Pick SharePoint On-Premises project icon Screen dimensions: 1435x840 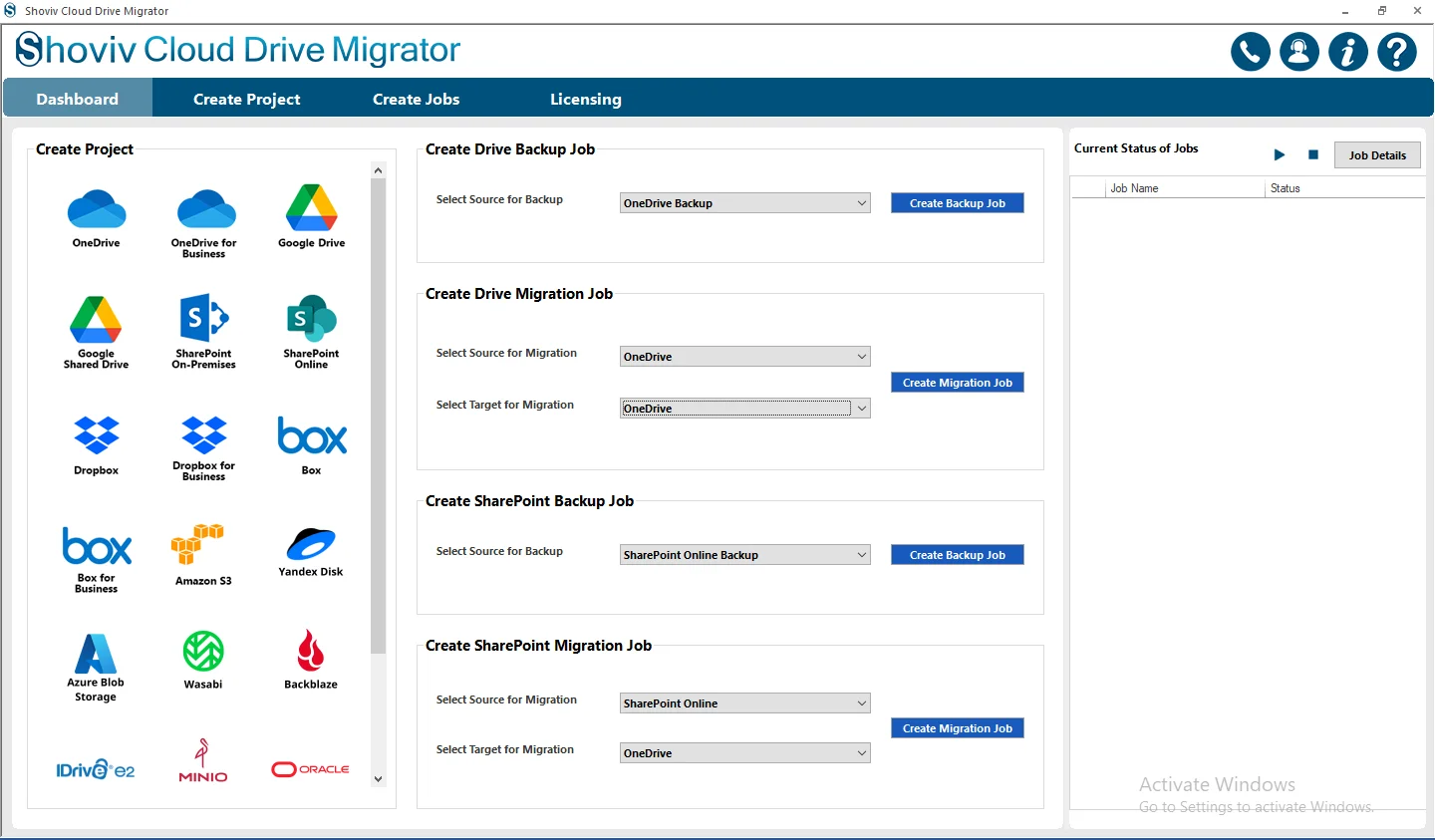pos(204,318)
